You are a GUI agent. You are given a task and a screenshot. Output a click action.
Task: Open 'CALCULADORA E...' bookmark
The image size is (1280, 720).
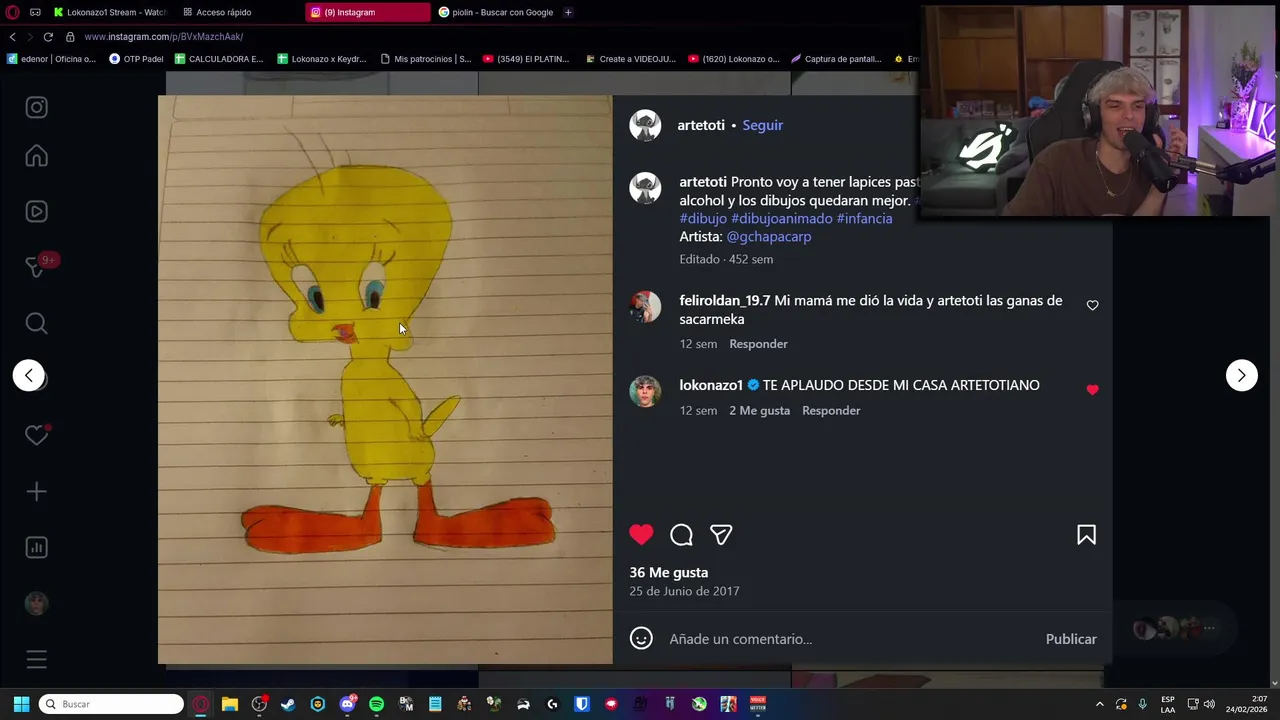coord(219,59)
